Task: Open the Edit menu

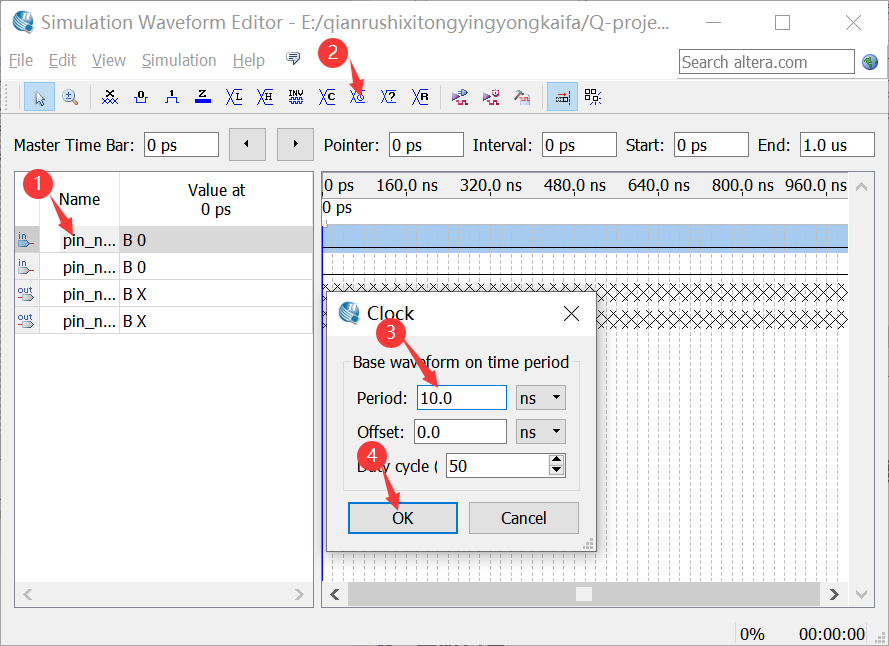Action: (62, 60)
